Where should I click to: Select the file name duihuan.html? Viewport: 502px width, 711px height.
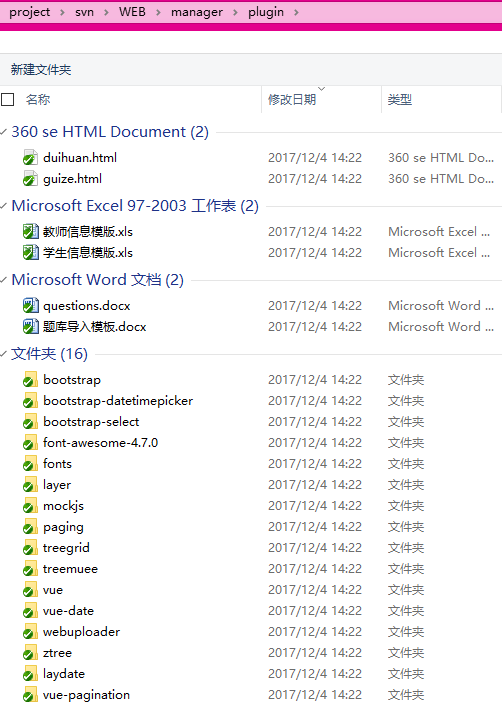pyautogui.click(x=80, y=157)
